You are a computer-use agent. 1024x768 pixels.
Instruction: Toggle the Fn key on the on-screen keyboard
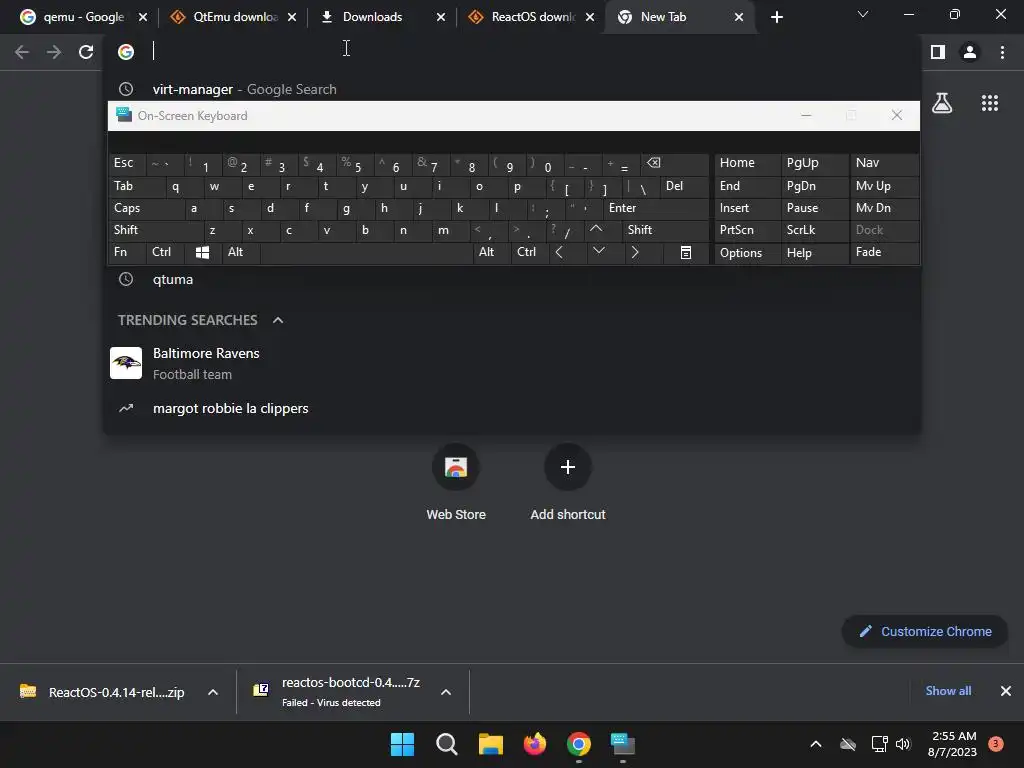click(x=127, y=252)
